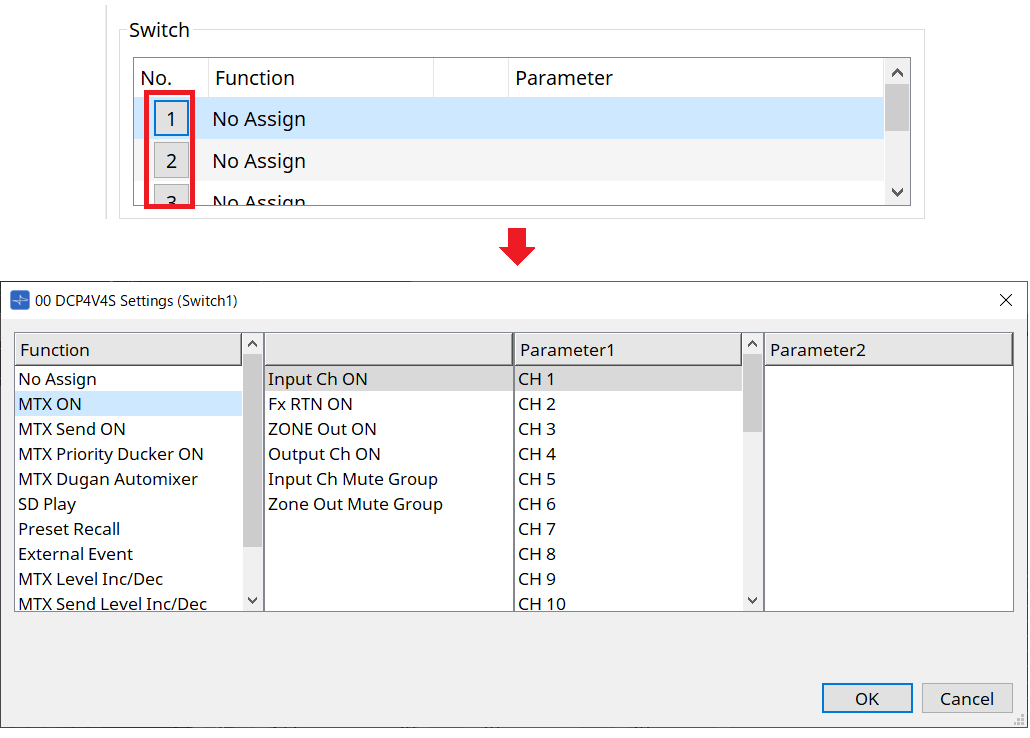Pick Fx RTN ON option
This screenshot has width=1030, height=738.
310,404
